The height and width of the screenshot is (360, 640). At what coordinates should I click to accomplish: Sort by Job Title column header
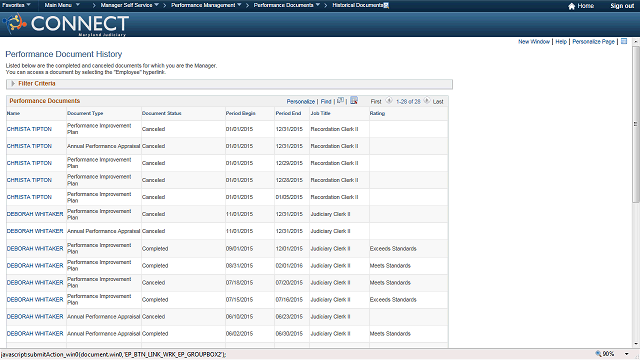click(x=320, y=113)
